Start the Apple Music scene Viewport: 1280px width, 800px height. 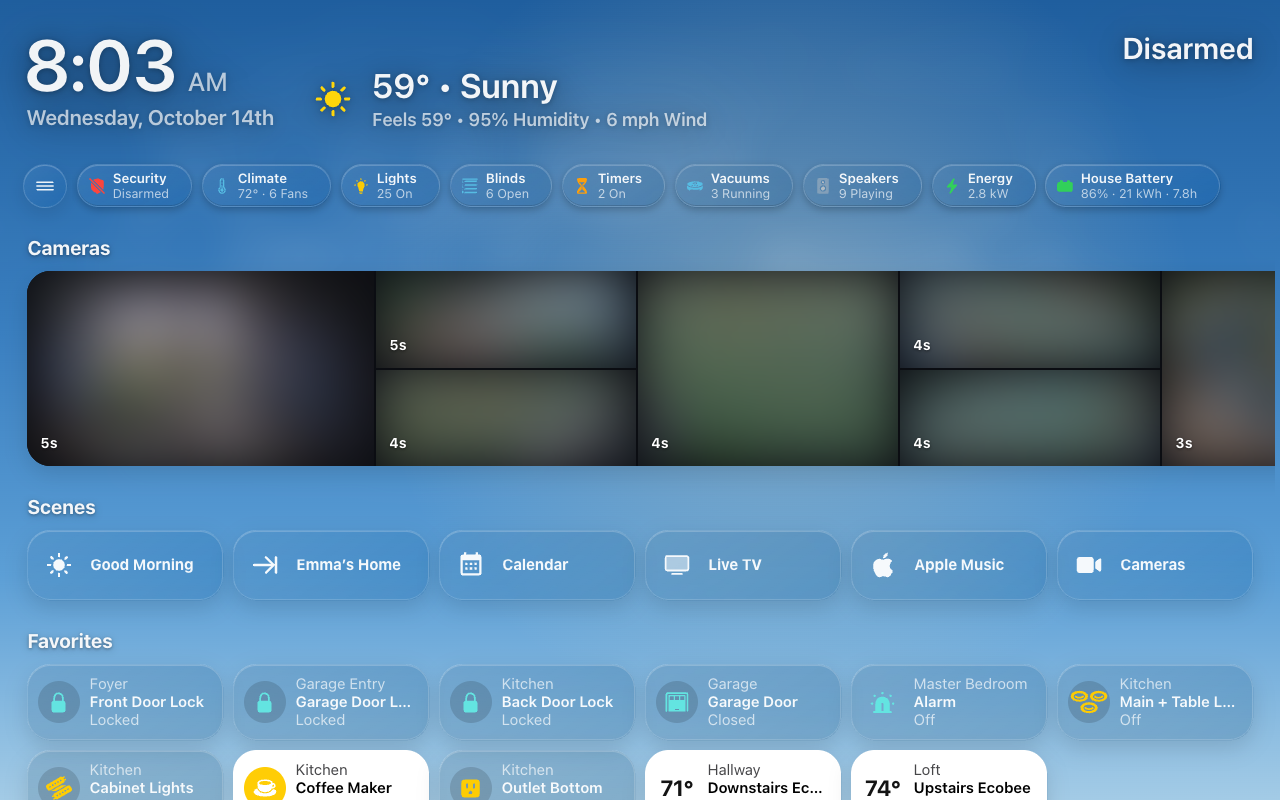pos(949,565)
